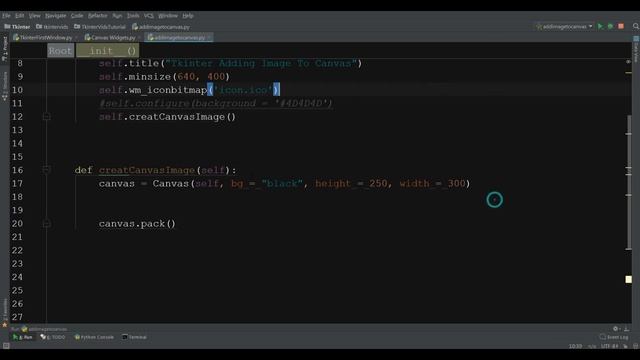Viewport: 640px width, 360px height.
Task: Click the addimagetocanvas.py breadcrumb
Action: (x=161, y=27)
